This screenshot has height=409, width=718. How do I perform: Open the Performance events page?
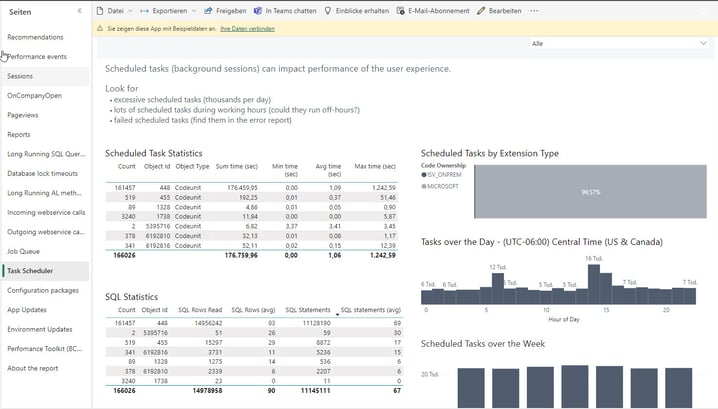coord(37,57)
